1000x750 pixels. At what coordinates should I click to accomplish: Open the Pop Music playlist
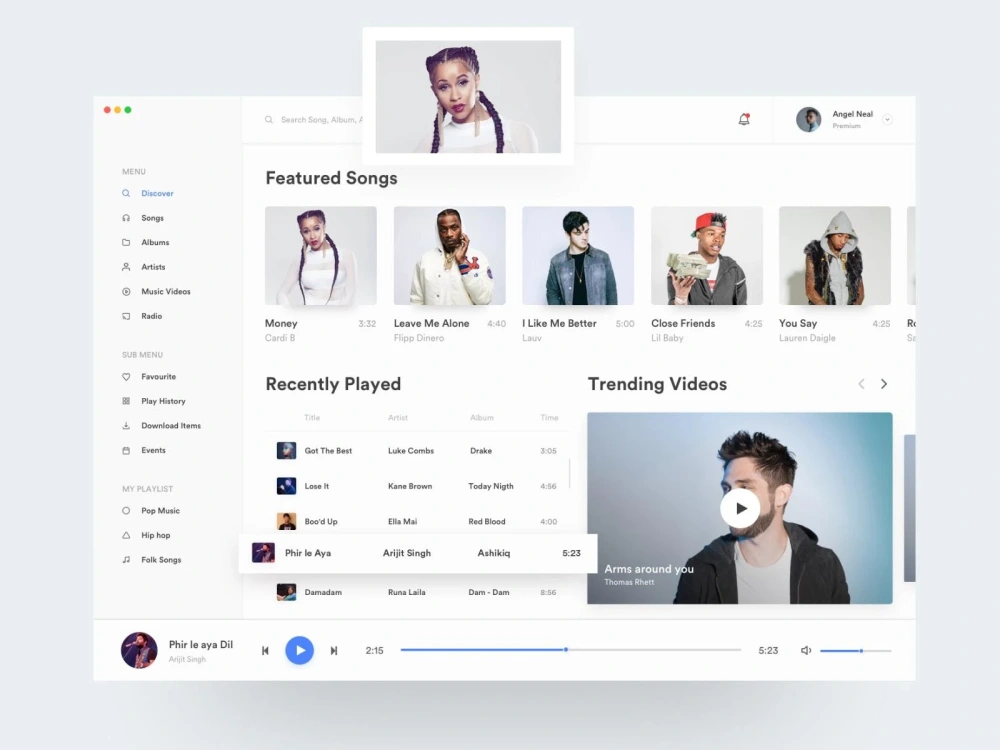pyautogui.click(x=160, y=511)
